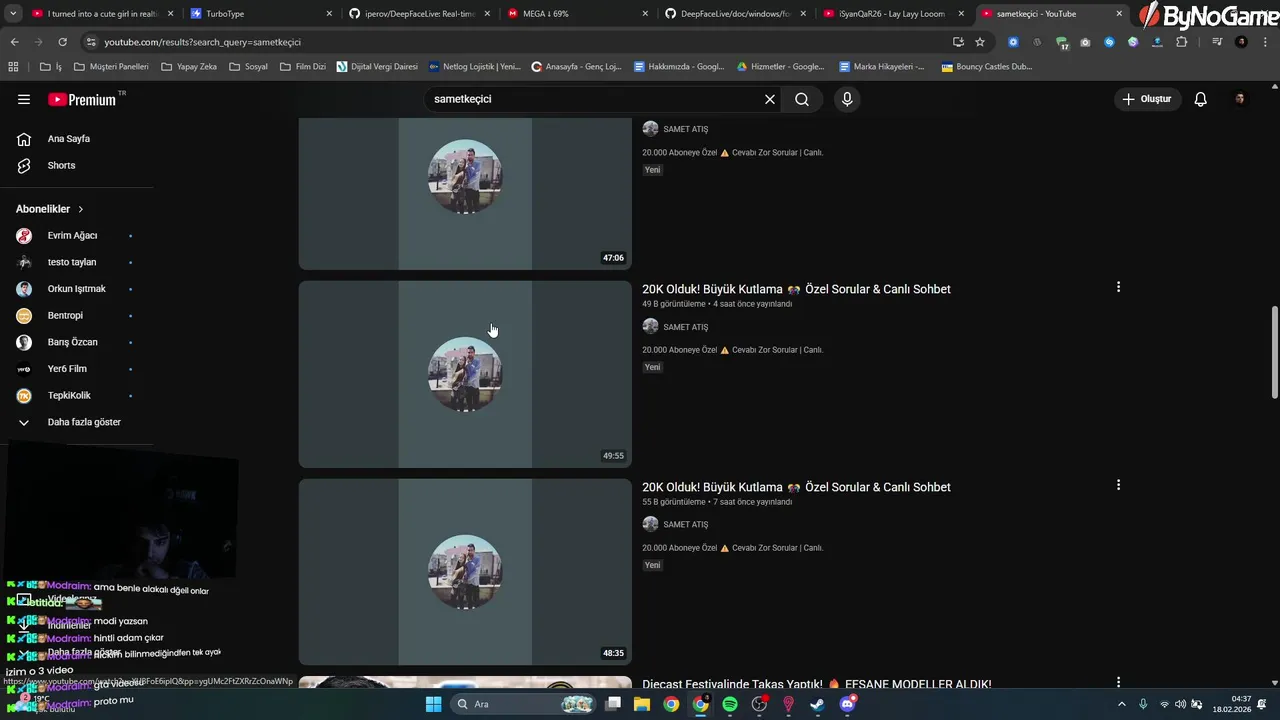1280x720 pixels.
Task: Run search with the magnifier button
Action: (x=802, y=99)
